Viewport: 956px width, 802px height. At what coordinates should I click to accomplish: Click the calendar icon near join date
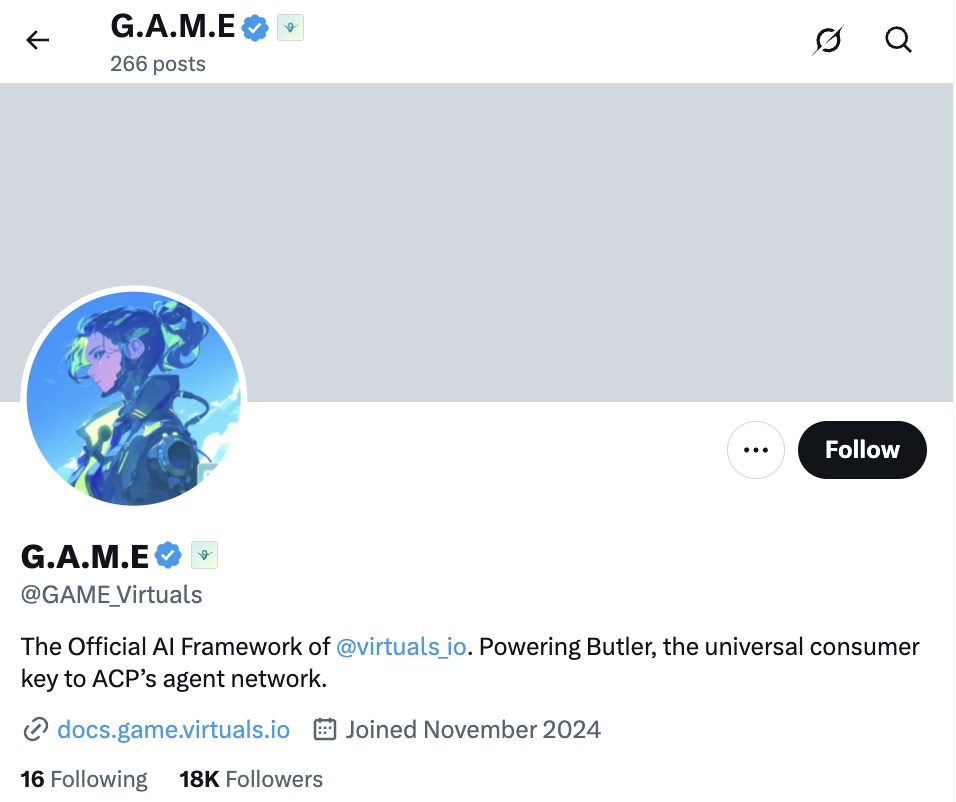pyautogui.click(x=325, y=729)
